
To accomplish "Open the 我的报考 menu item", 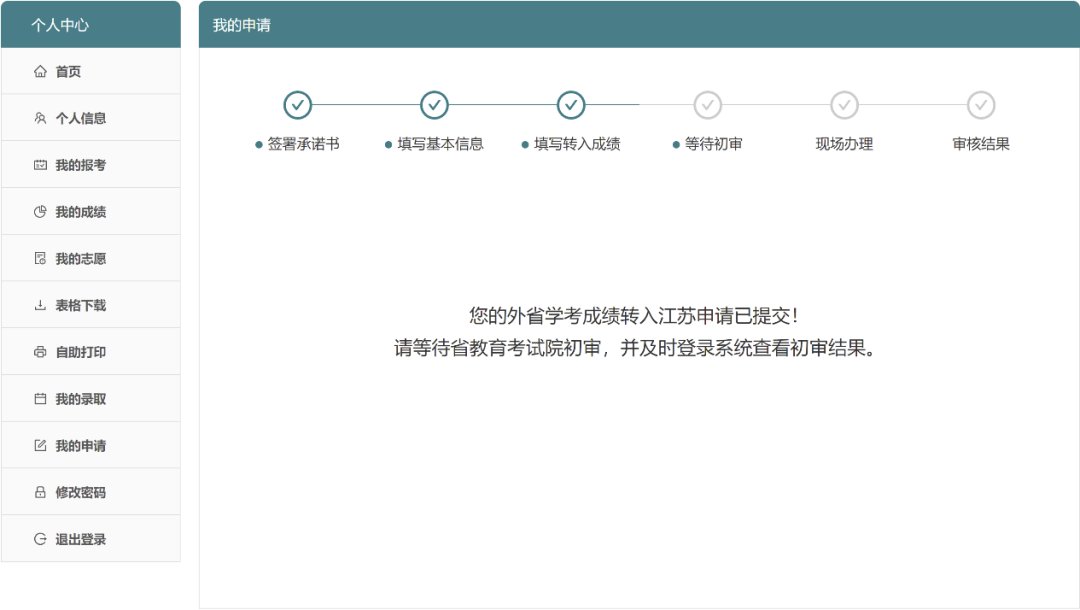I will [80, 165].
